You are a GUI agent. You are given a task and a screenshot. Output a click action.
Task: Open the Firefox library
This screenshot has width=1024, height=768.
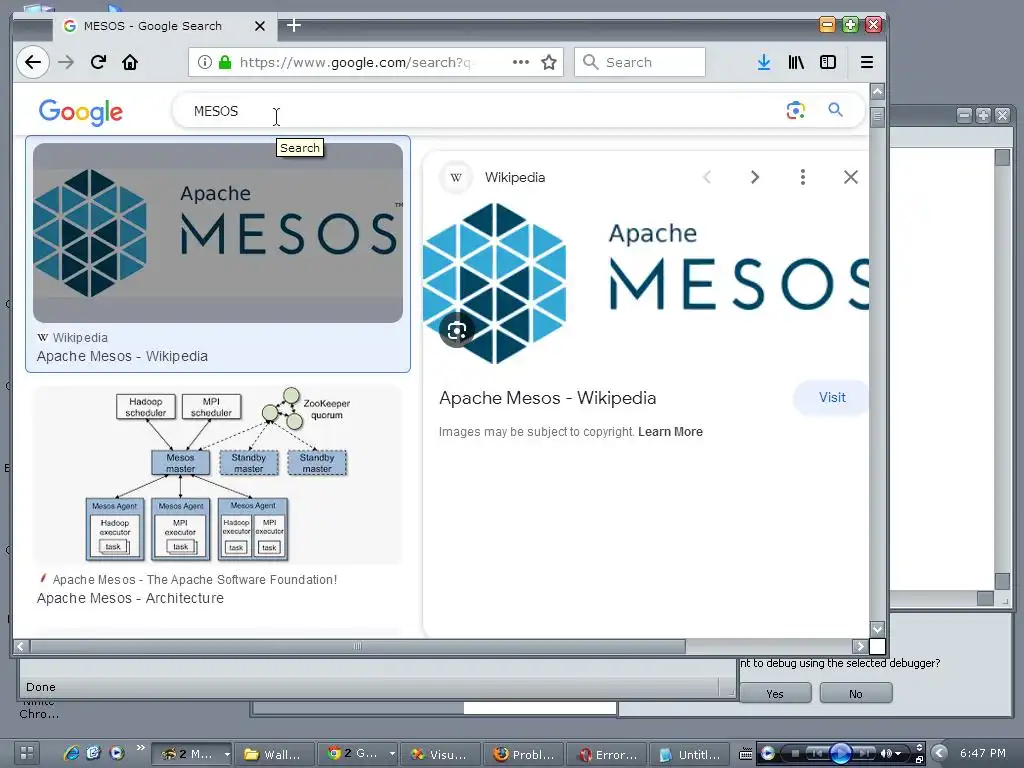click(x=795, y=62)
